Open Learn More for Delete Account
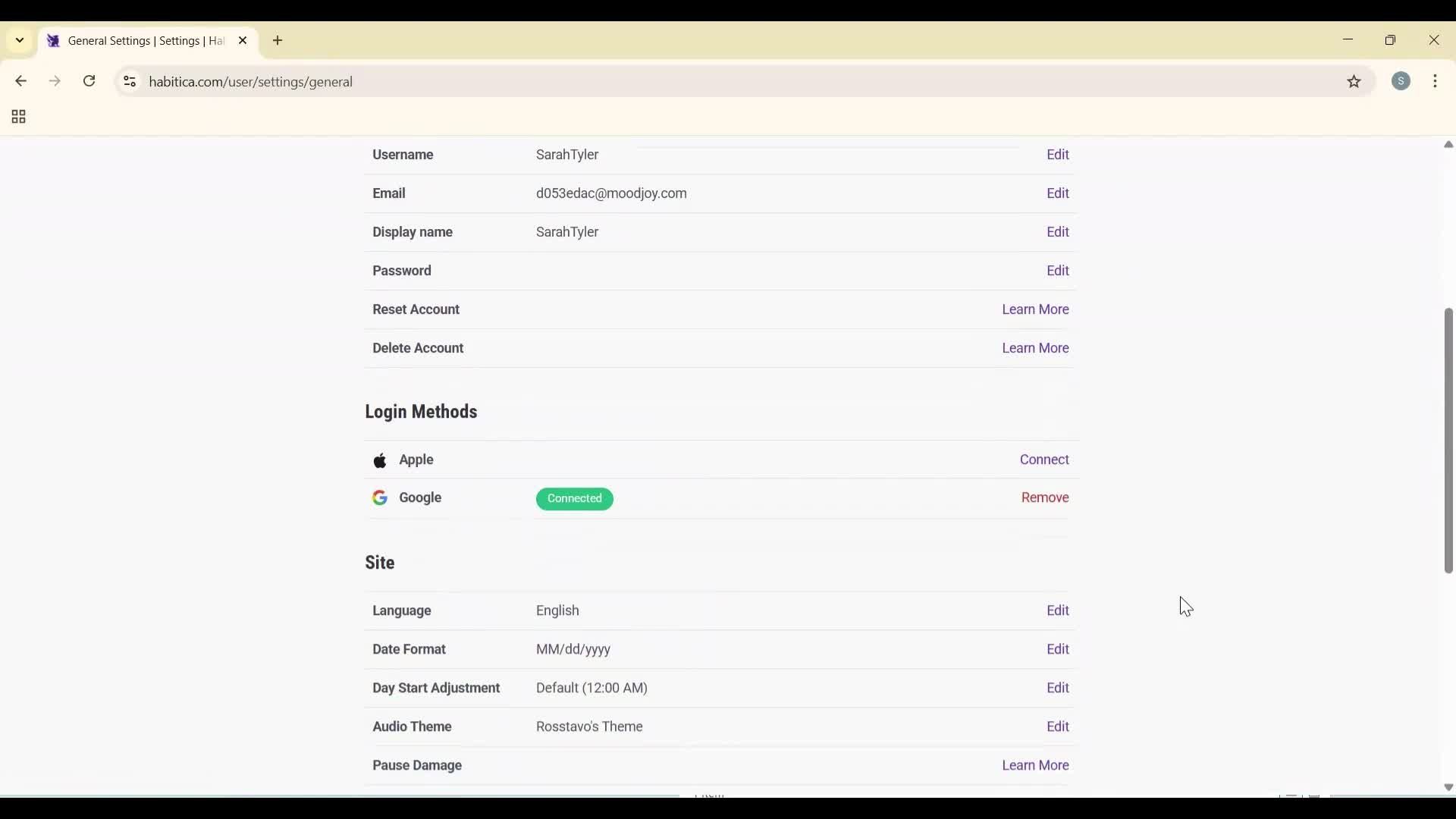1456x819 pixels. pos(1034,348)
